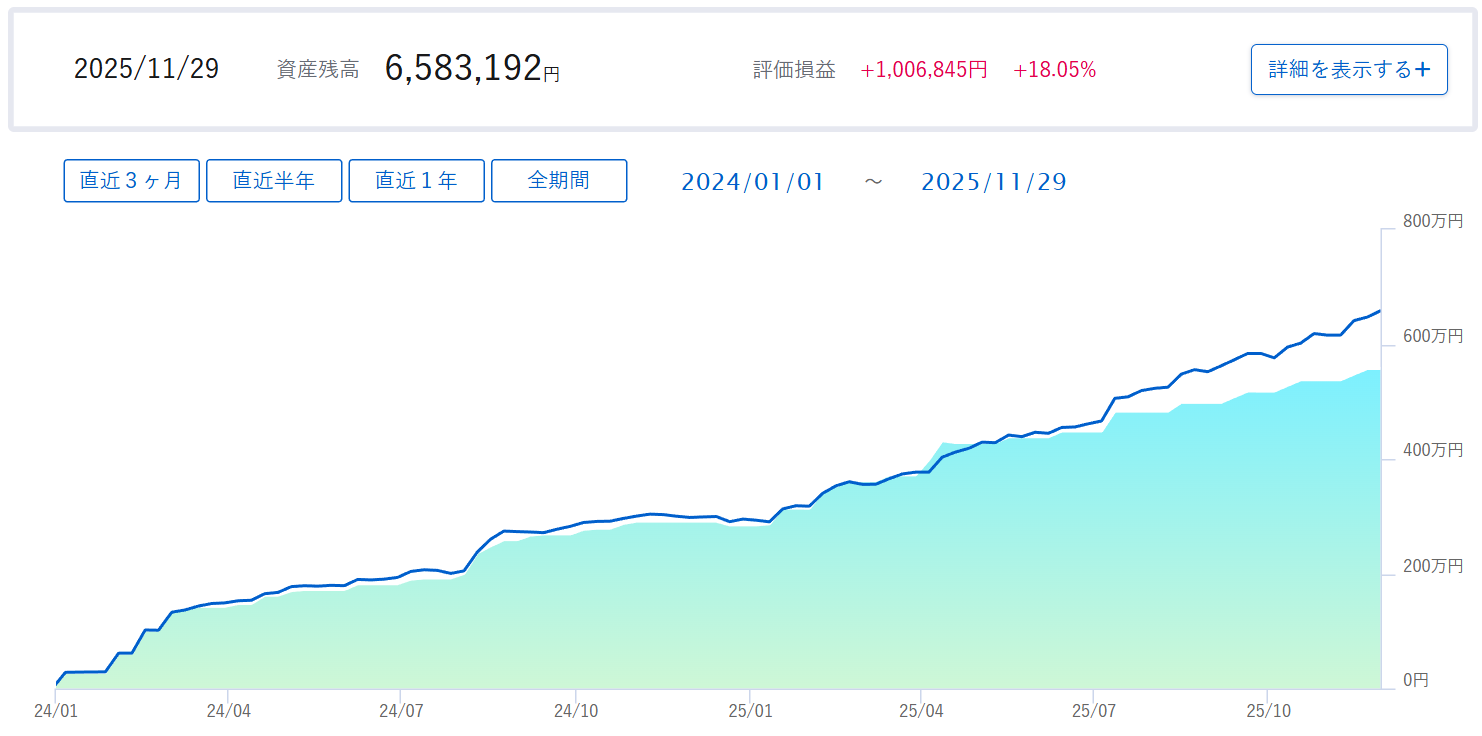1482x736 pixels.
Task: Select 全期間 to view the entire period
Action: point(559,181)
